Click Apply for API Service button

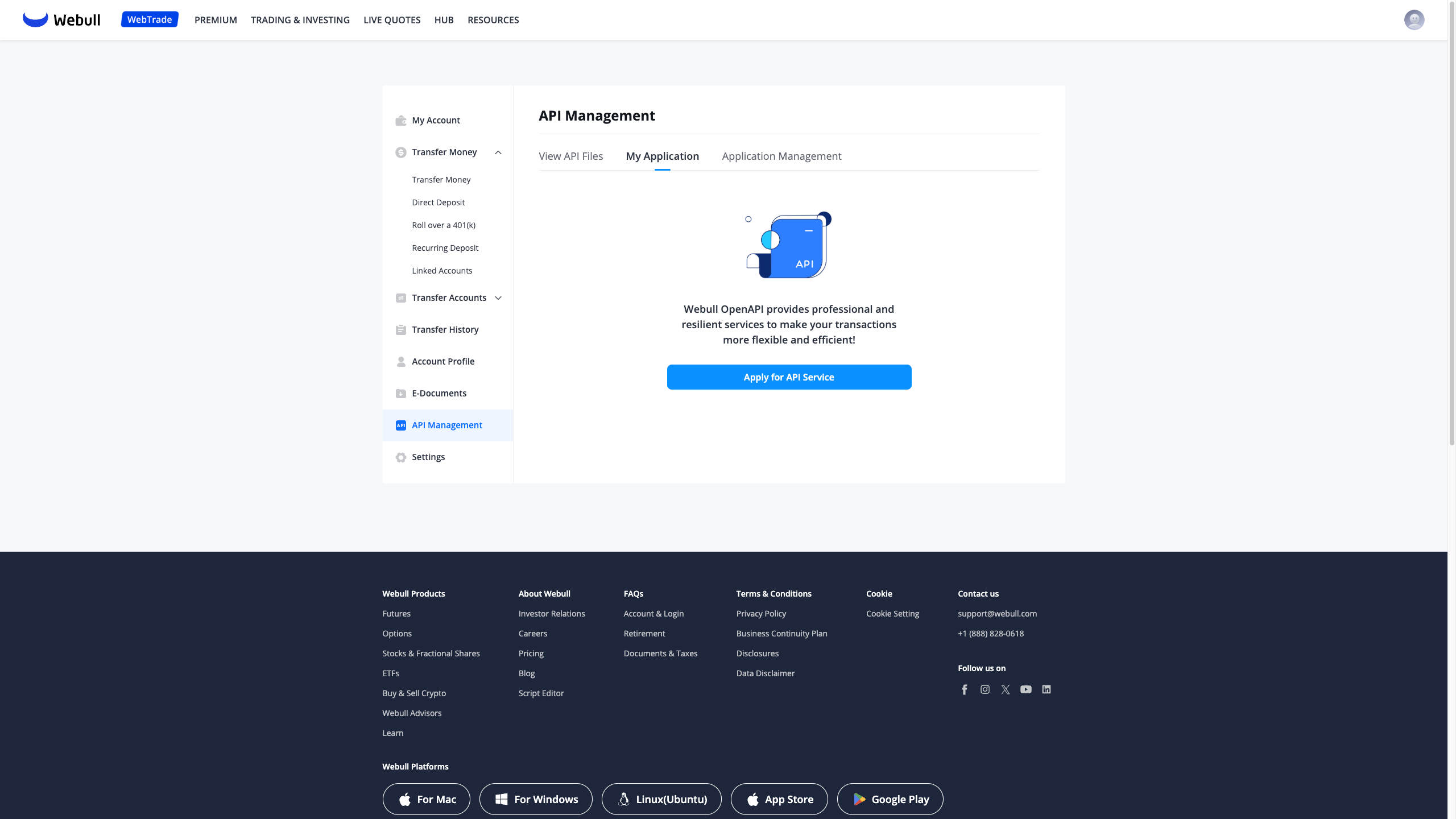coord(789,377)
